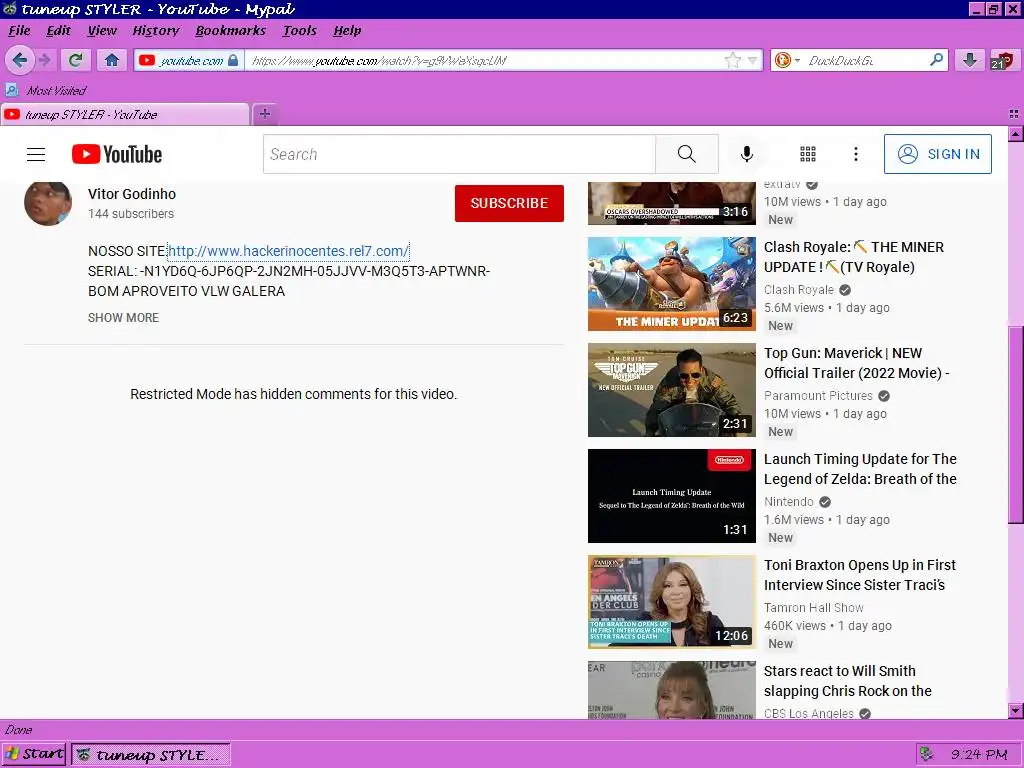The image size is (1024, 768).
Task: Click the page scrollbar down arrow
Action: [1016, 711]
